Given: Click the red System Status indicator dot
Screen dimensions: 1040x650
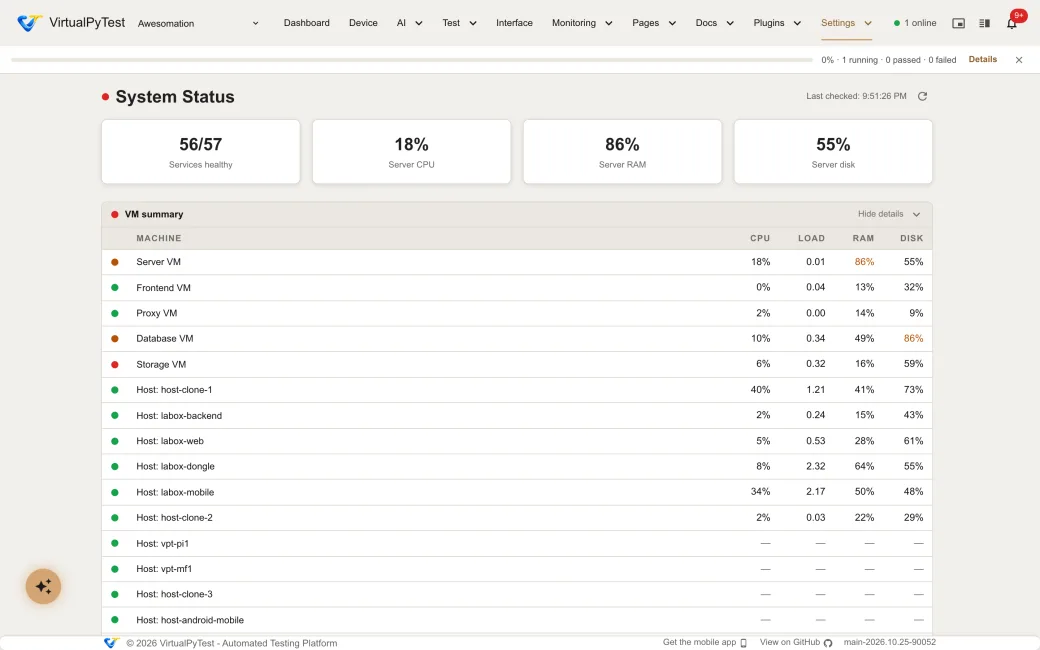Looking at the screenshot, I should tap(105, 97).
